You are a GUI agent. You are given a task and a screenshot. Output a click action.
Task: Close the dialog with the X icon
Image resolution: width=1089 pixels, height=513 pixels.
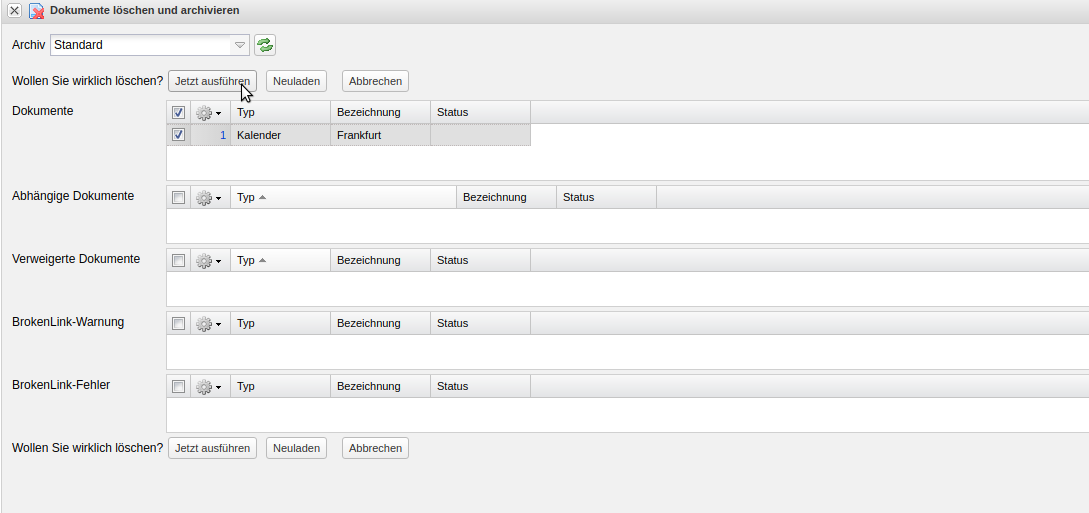15,10
